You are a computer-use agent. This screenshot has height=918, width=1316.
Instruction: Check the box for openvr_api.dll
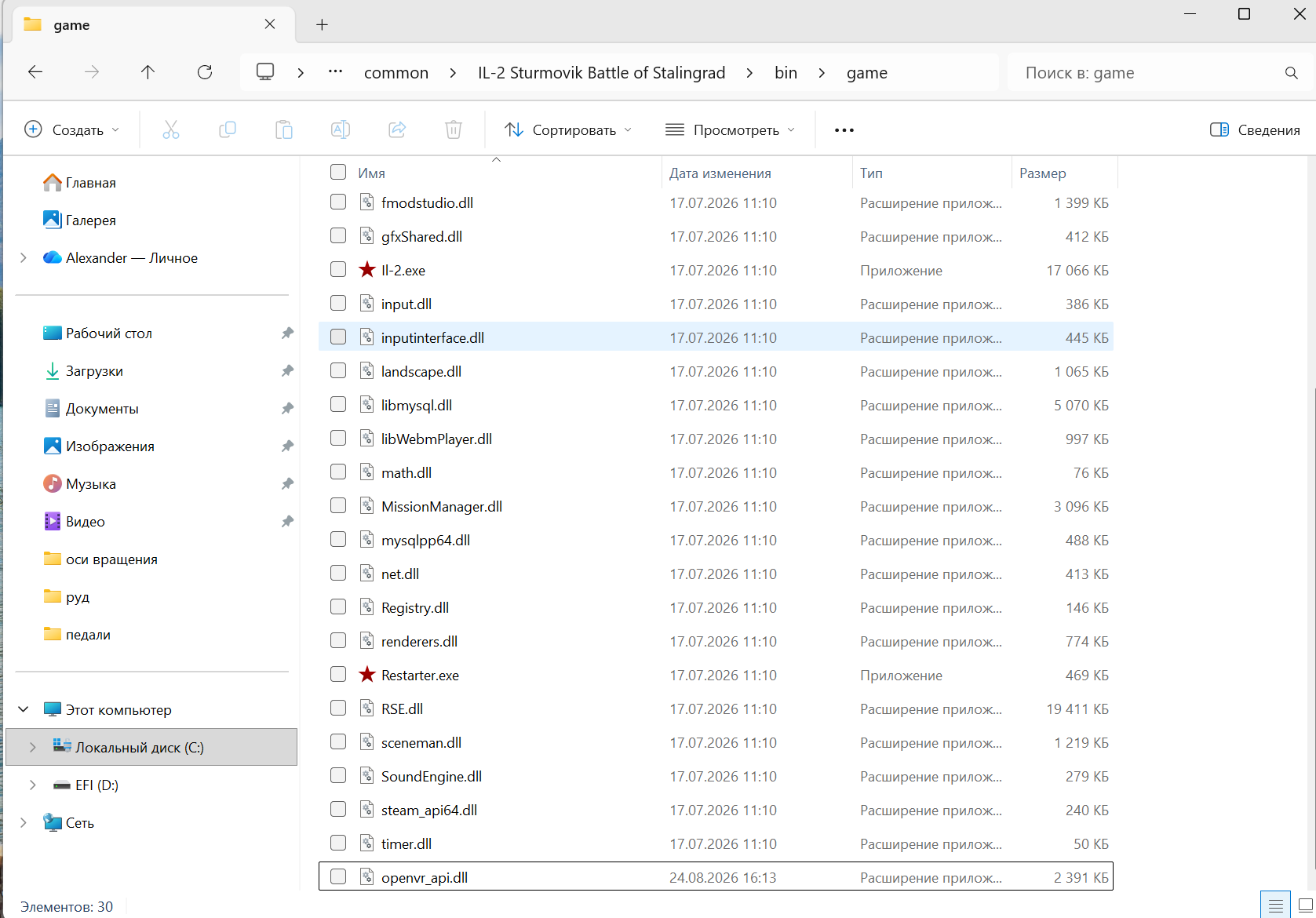[x=338, y=876]
